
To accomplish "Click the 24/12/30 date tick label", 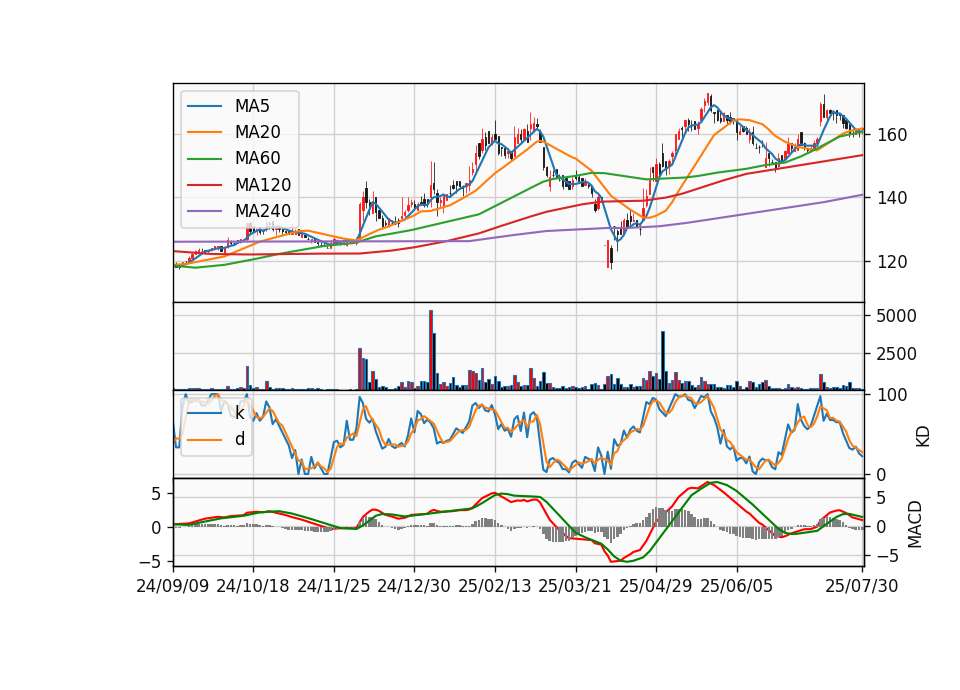I will click(x=414, y=586).
